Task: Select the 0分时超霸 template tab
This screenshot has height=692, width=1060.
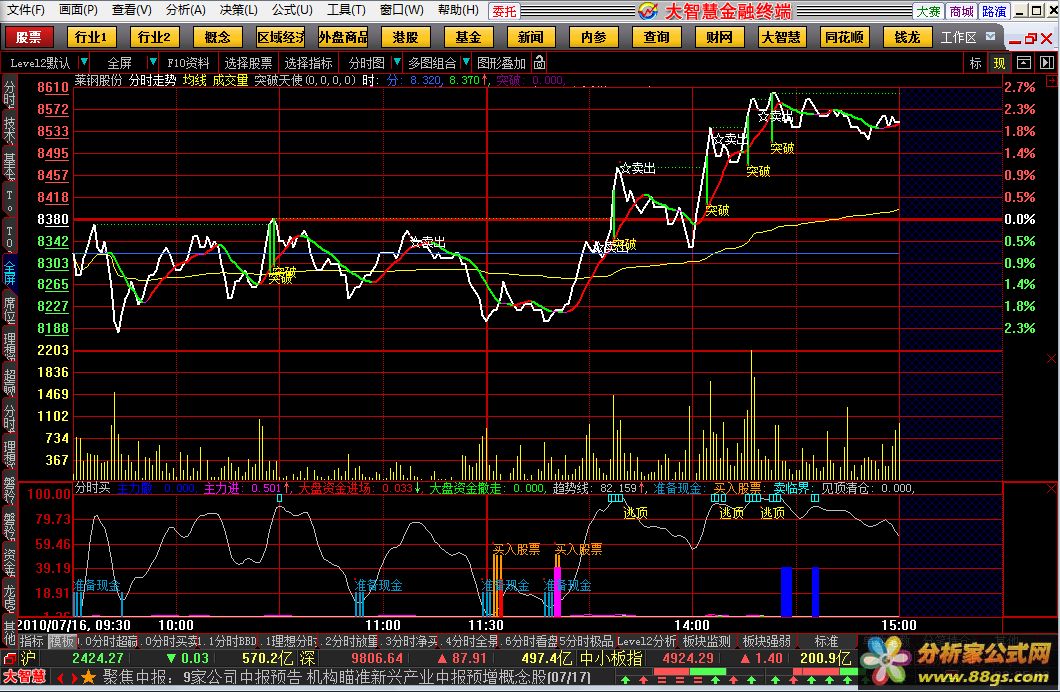Action: coord(110,641)
